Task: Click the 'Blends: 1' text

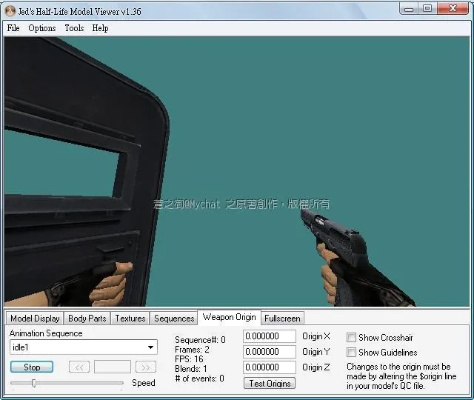Action: [x=191, y=369]
